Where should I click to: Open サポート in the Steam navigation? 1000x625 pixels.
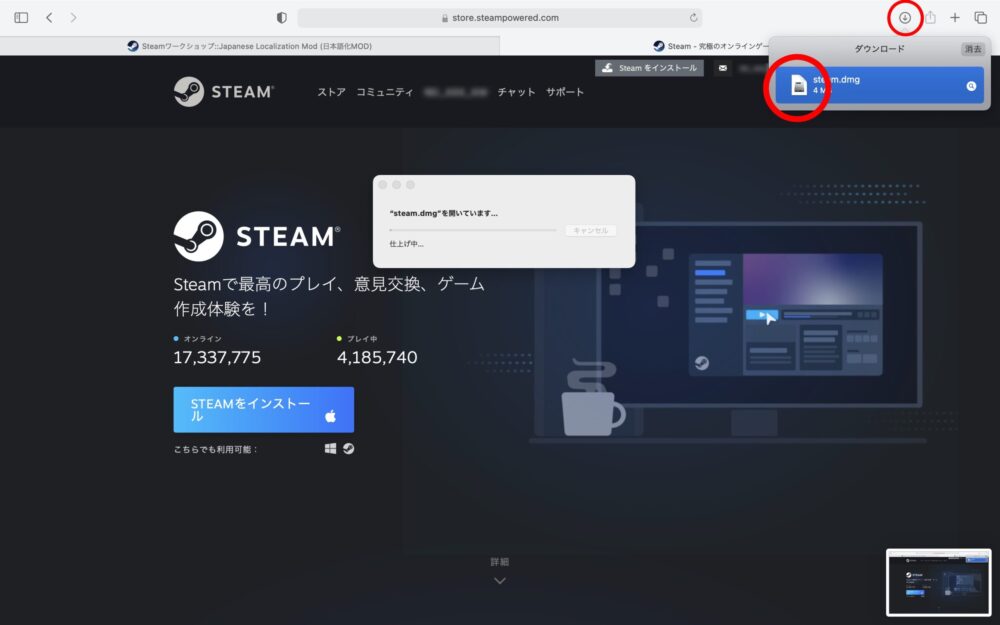tap(564, 92)
